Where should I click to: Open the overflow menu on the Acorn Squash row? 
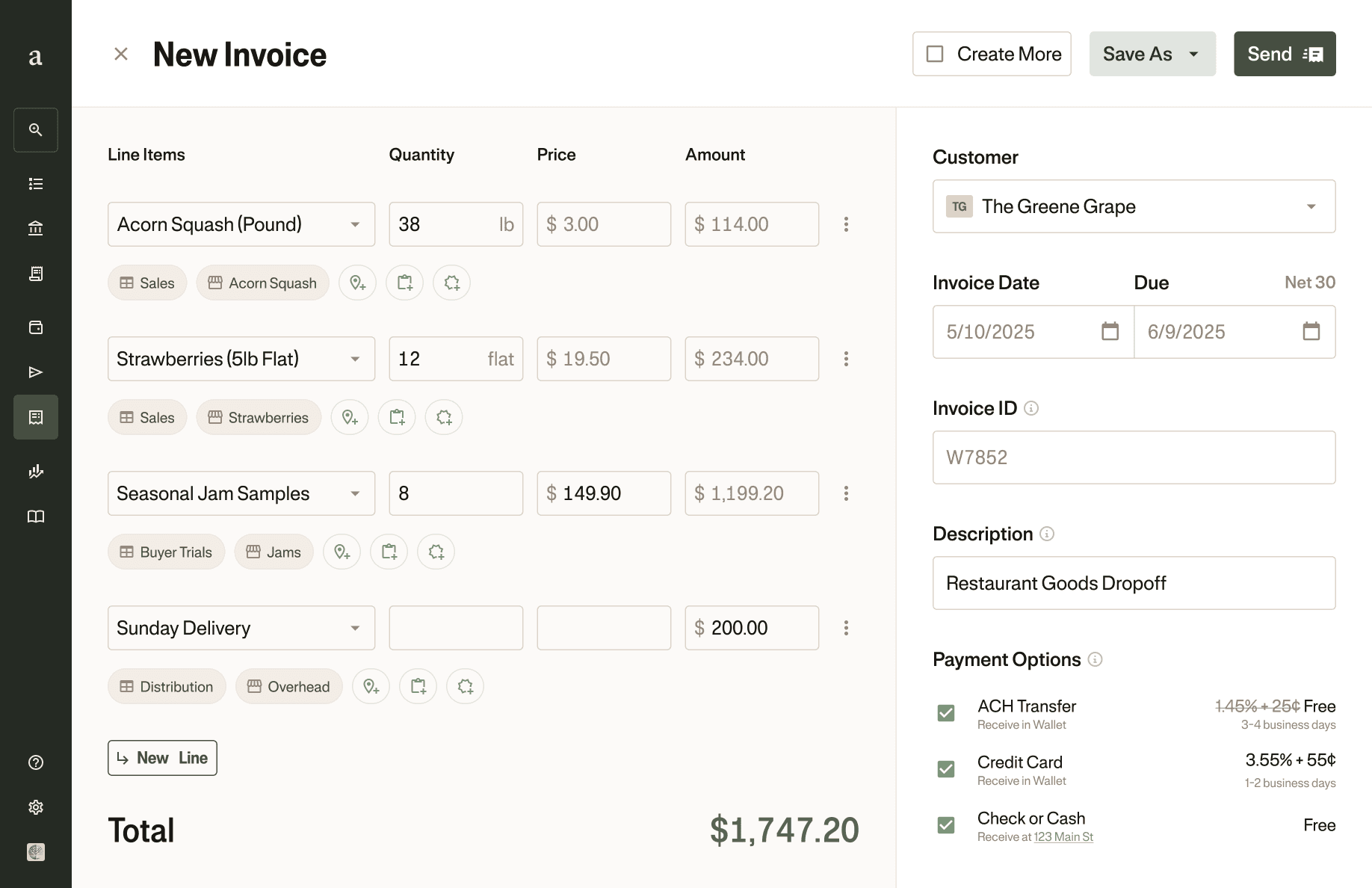pyautogui.click(x=846, y=224)
